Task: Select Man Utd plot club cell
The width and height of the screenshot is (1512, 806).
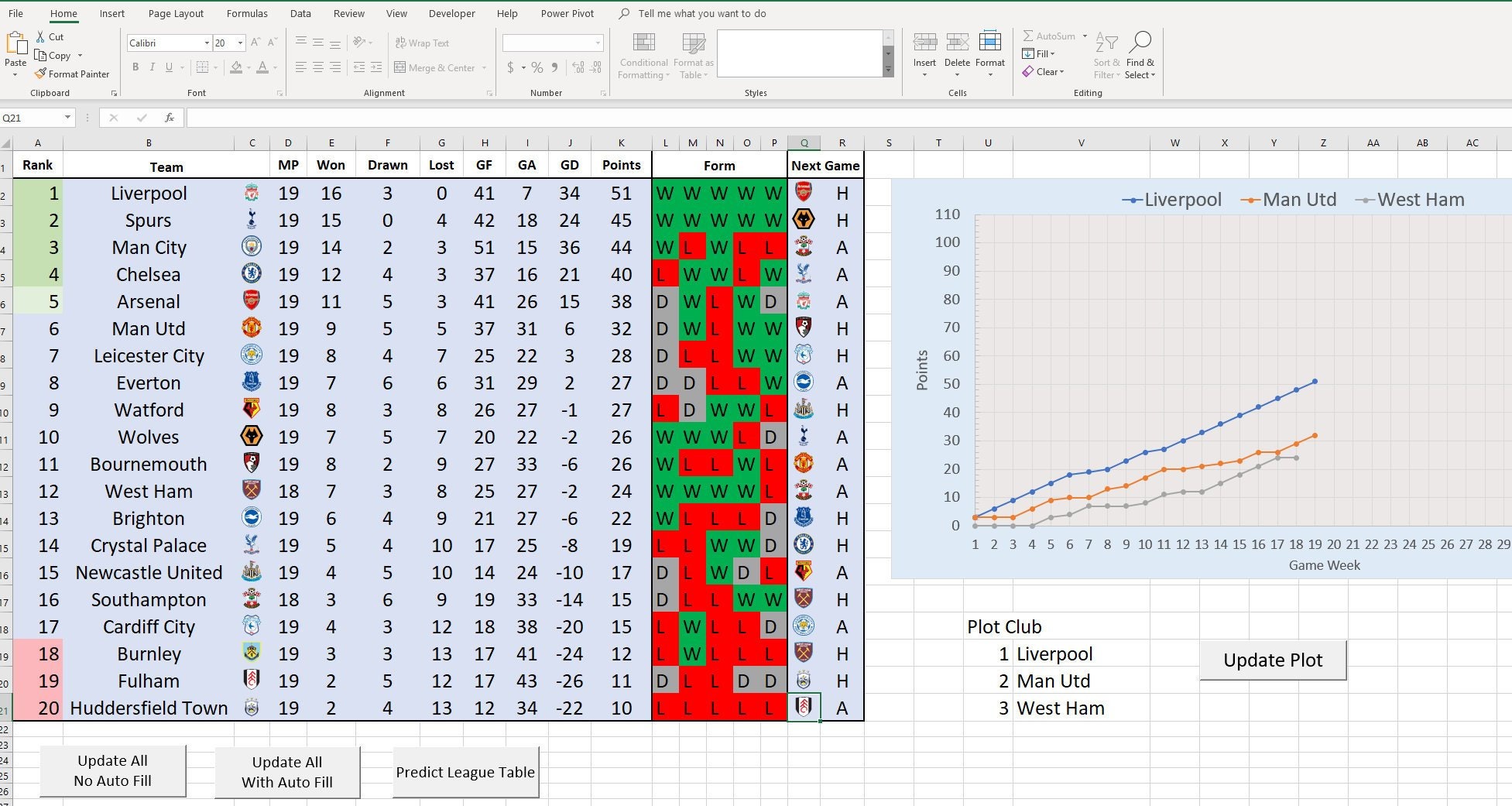Action: [1081, 681]
